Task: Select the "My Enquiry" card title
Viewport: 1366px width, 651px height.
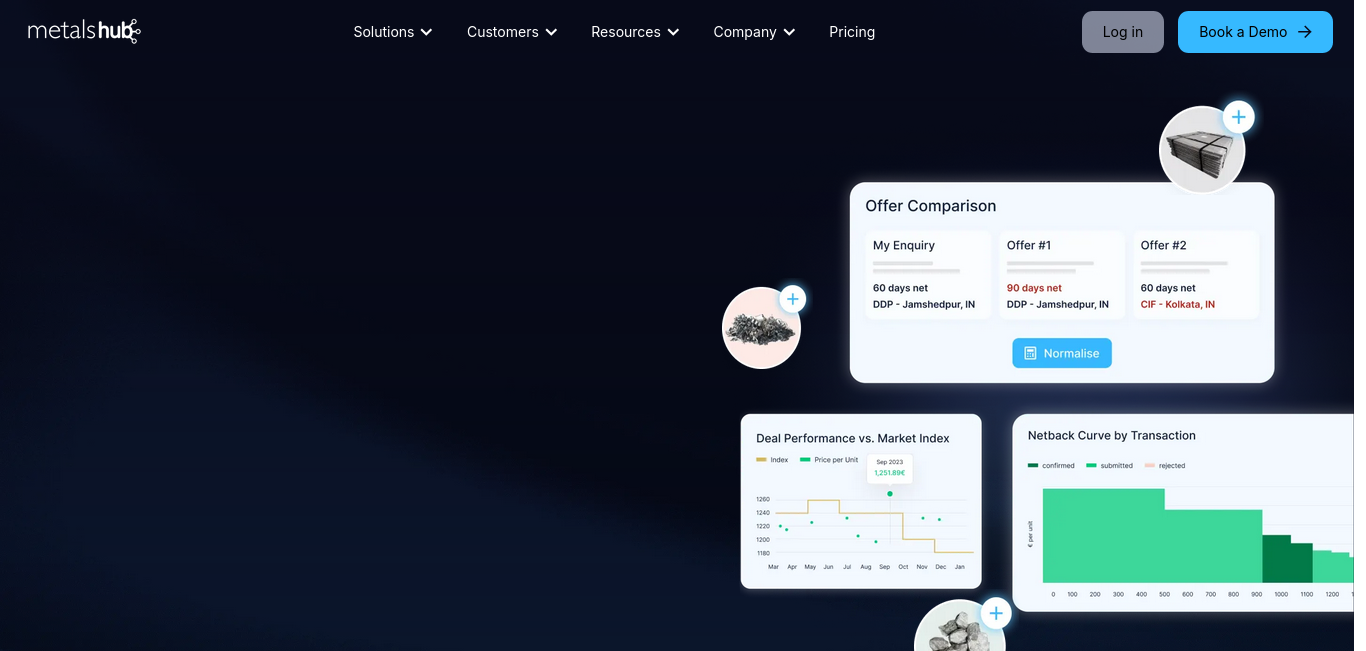Action: [x=904, y=245]
